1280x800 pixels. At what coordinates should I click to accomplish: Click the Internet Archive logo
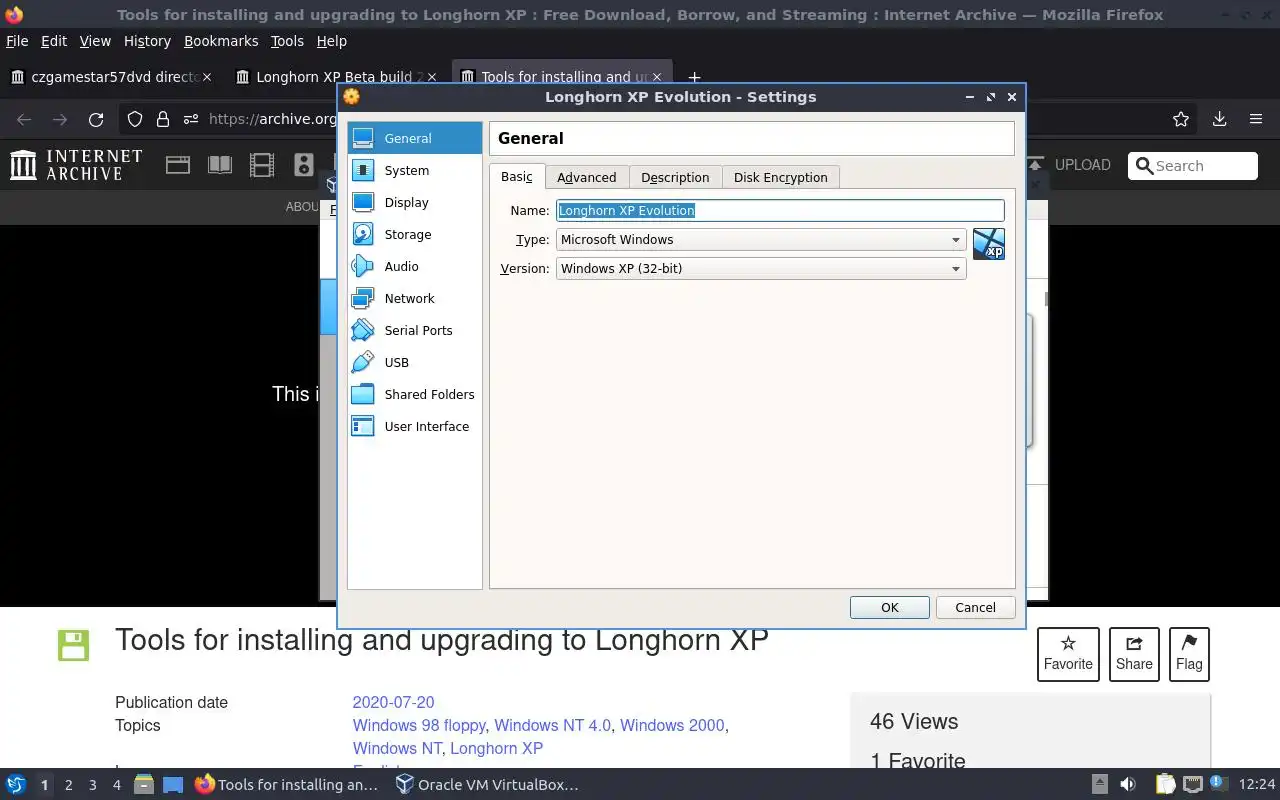76,165
